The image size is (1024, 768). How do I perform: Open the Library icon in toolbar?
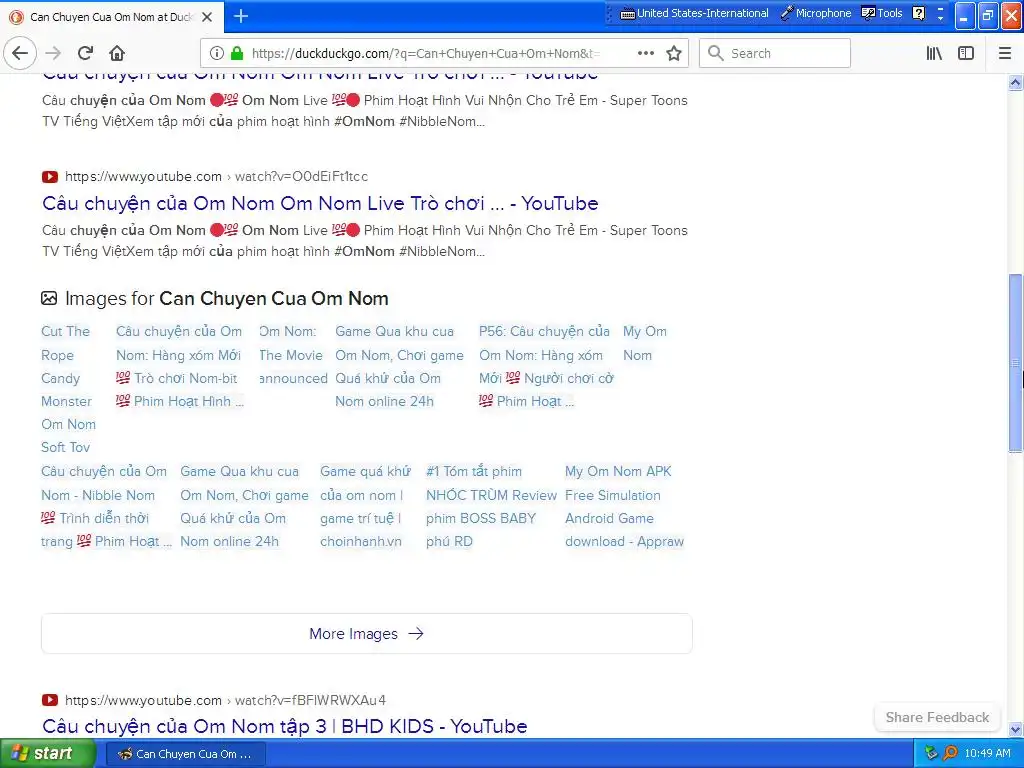(934, 53)
